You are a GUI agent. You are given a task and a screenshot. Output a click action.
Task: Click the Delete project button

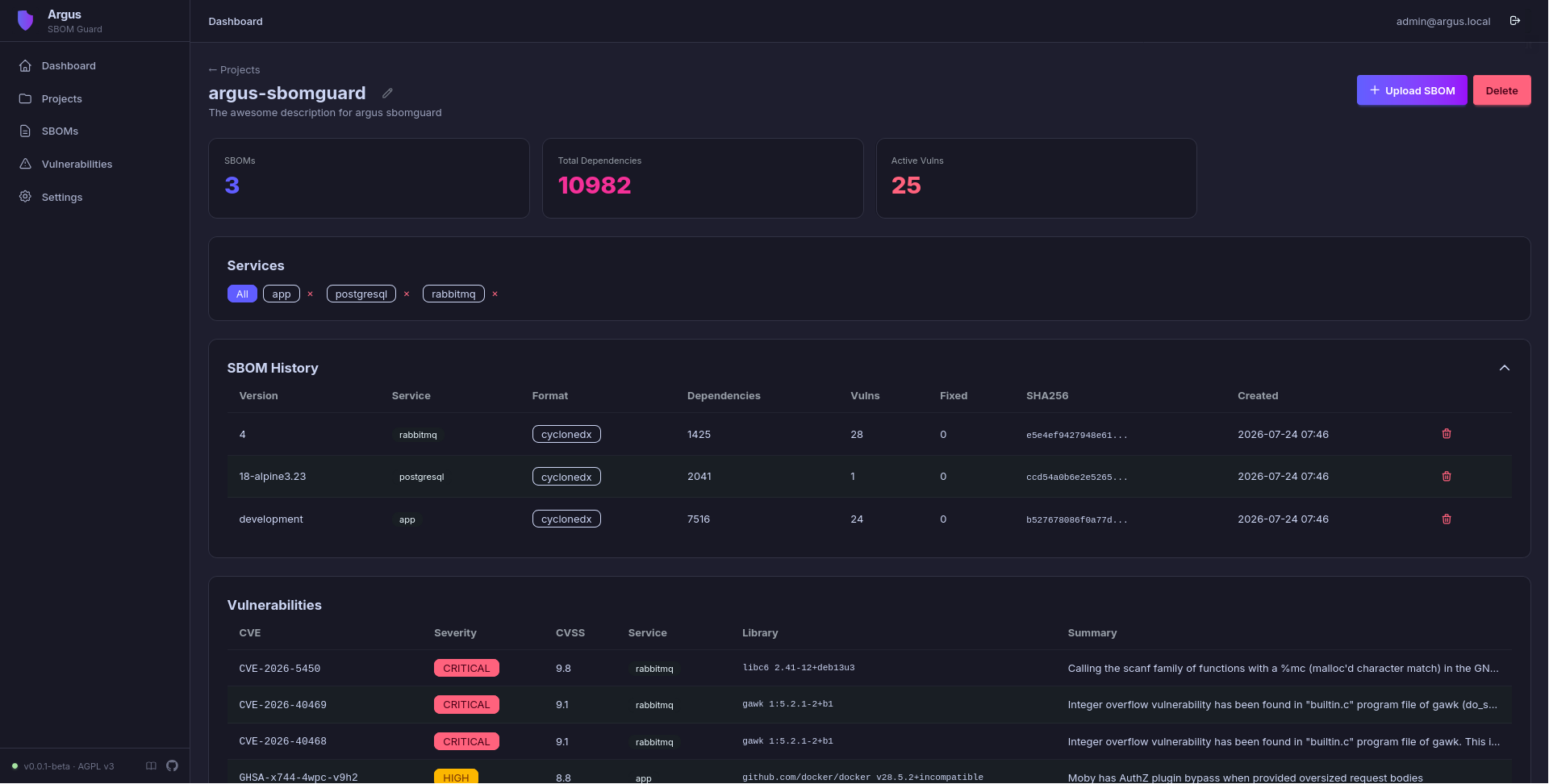1501,90
